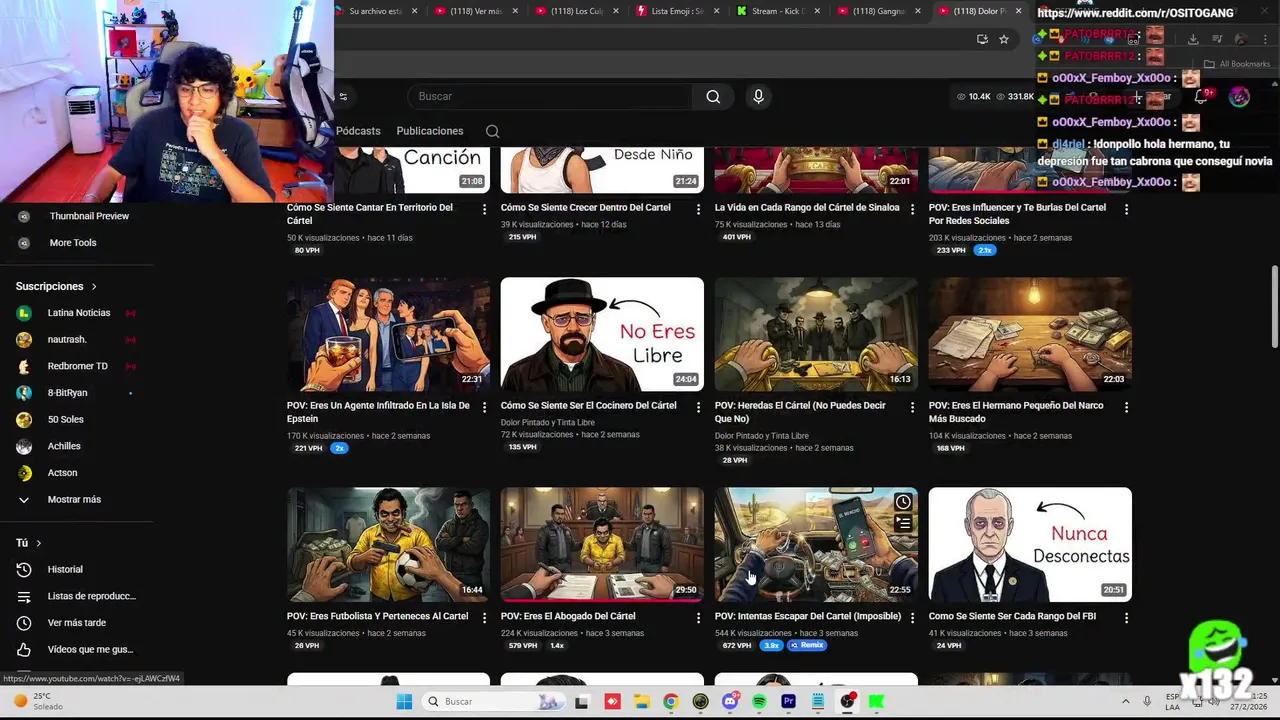Open options for 'Cómo Se Siente Ser El Cocinero'
The image size is (1280, 720).
click(x=698, y=407)
